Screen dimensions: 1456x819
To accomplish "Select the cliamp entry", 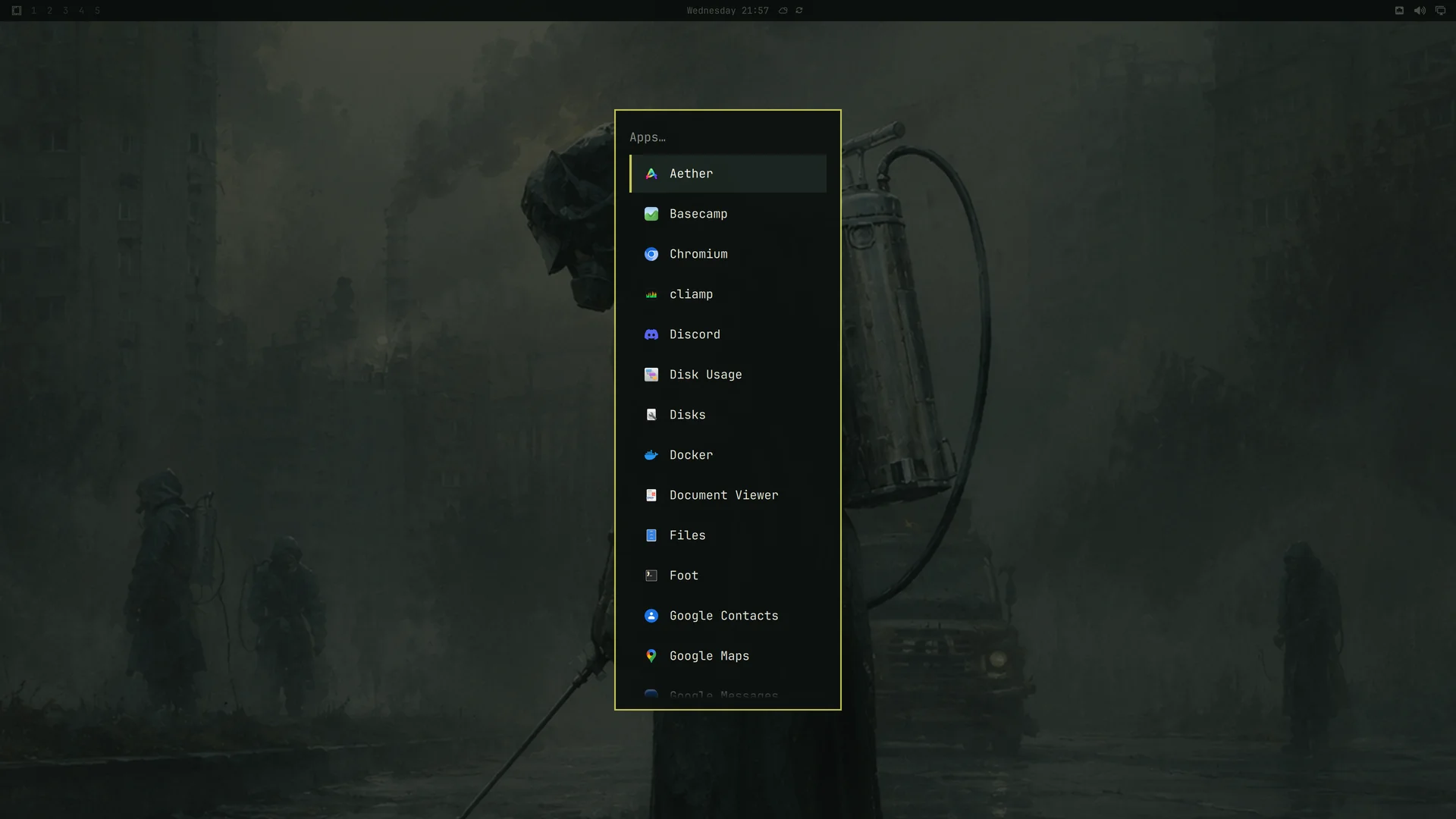I will [728, 294].
